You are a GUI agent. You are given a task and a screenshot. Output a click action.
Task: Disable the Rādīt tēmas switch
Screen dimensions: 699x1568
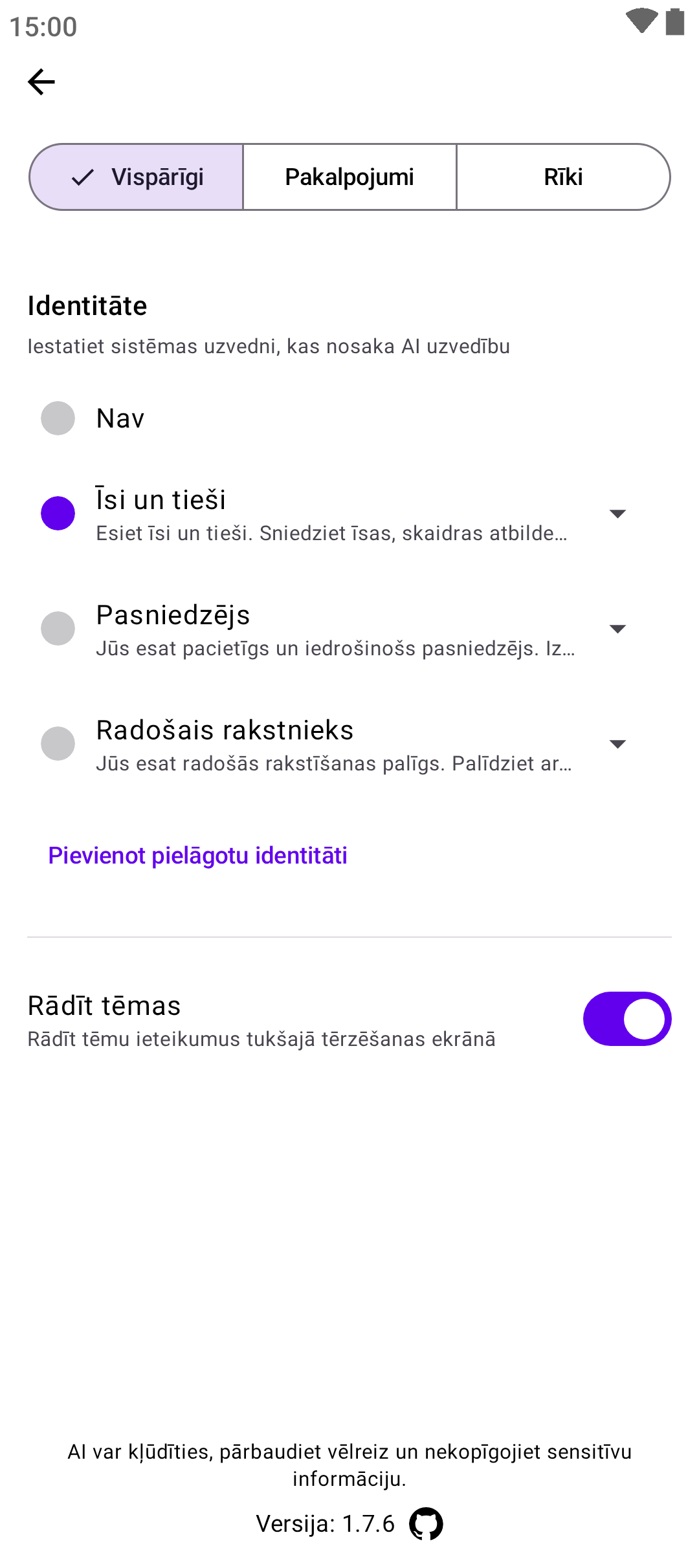[x=627, y=1019]
